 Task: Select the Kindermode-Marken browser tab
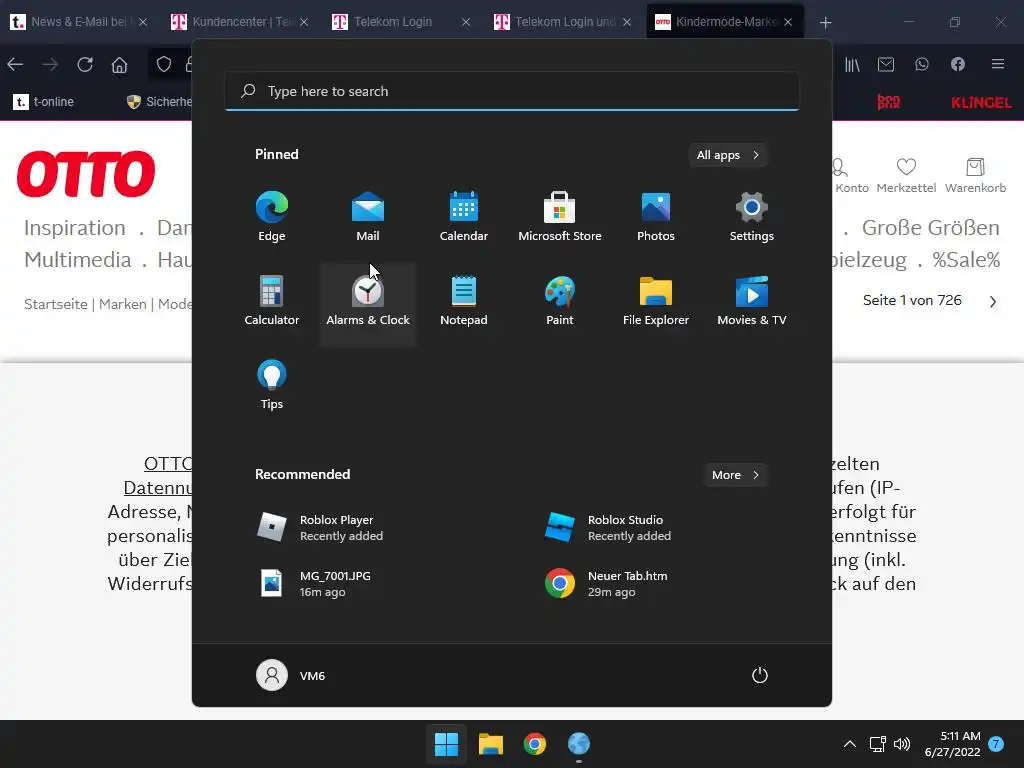tap(724, 22)
